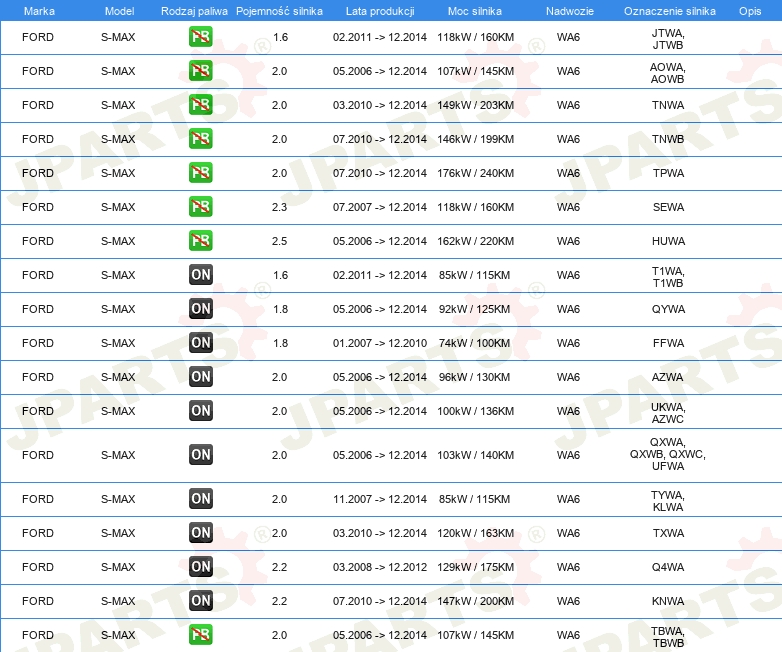
Task: Click the 96kW / 130KM power cell
Action: [x=474, y=377]
